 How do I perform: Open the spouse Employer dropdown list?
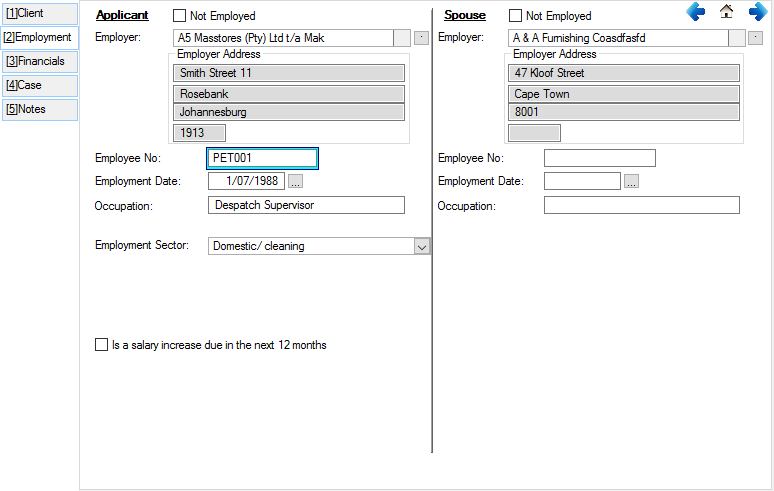[737, 38]
